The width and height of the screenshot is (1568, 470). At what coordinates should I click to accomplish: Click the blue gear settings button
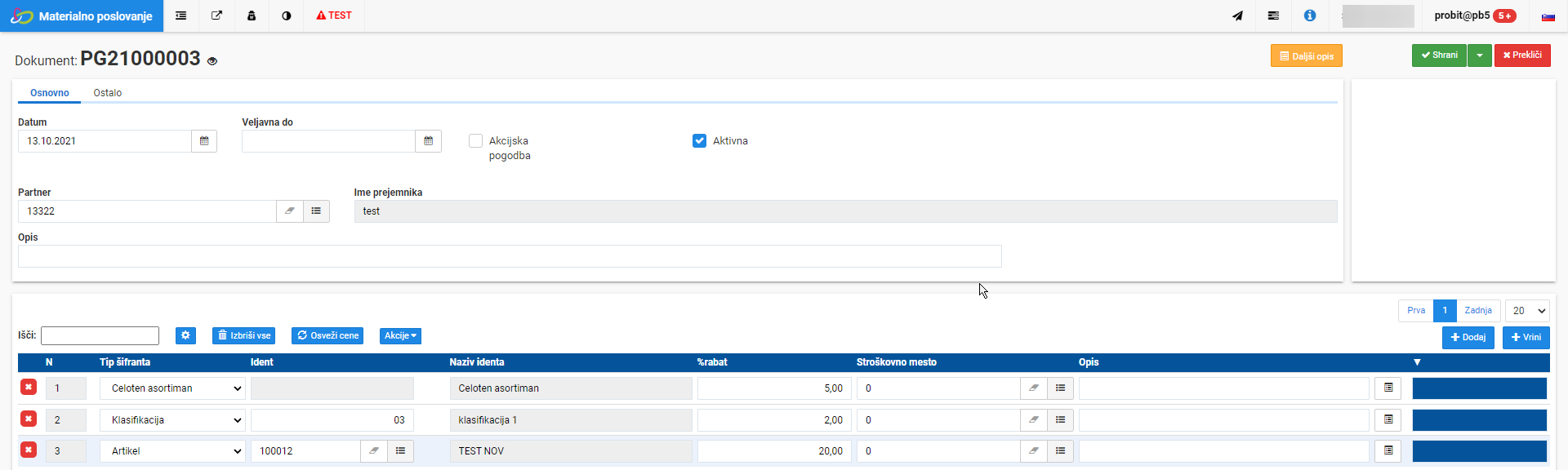point(185,335)
